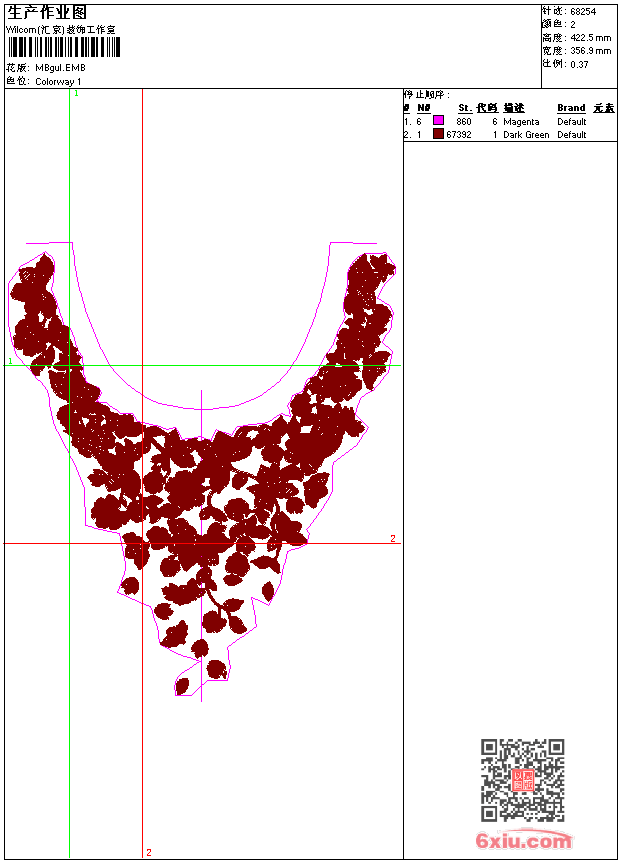Click the QR code image
The image size is (620, 860).
tap(522, 780)
